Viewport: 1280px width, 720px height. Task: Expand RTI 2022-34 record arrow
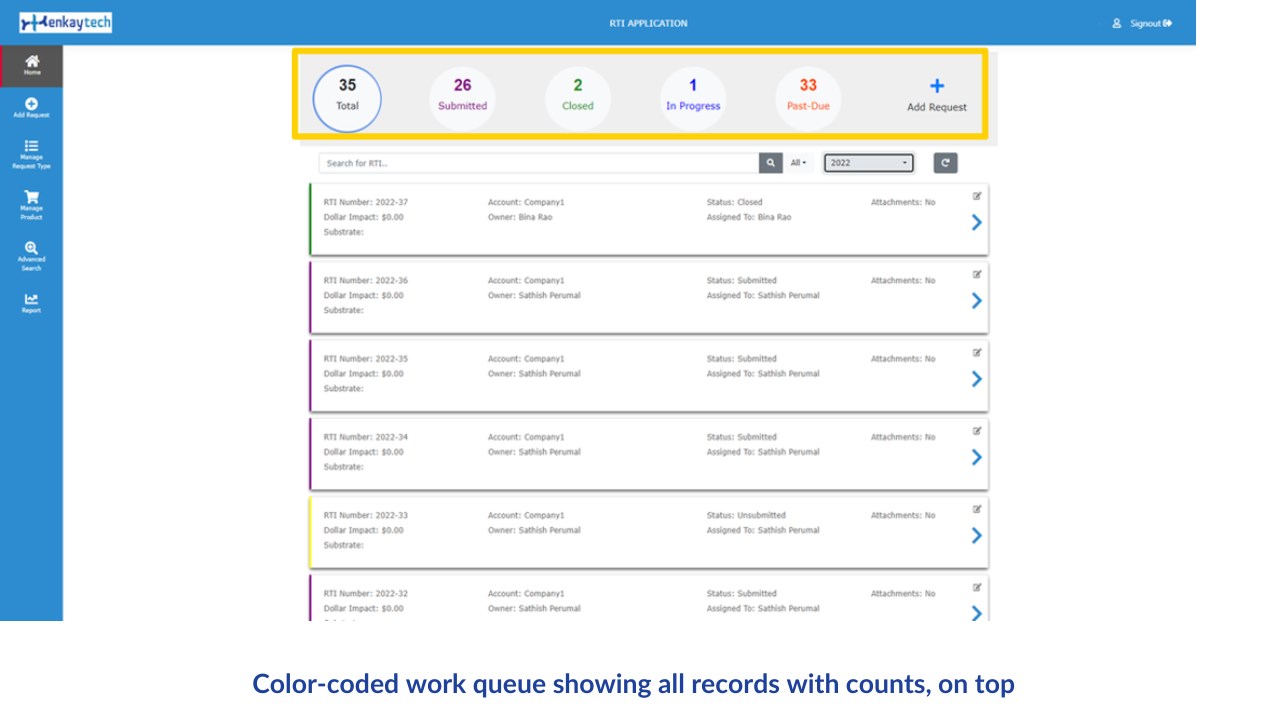tap(977, 457)
